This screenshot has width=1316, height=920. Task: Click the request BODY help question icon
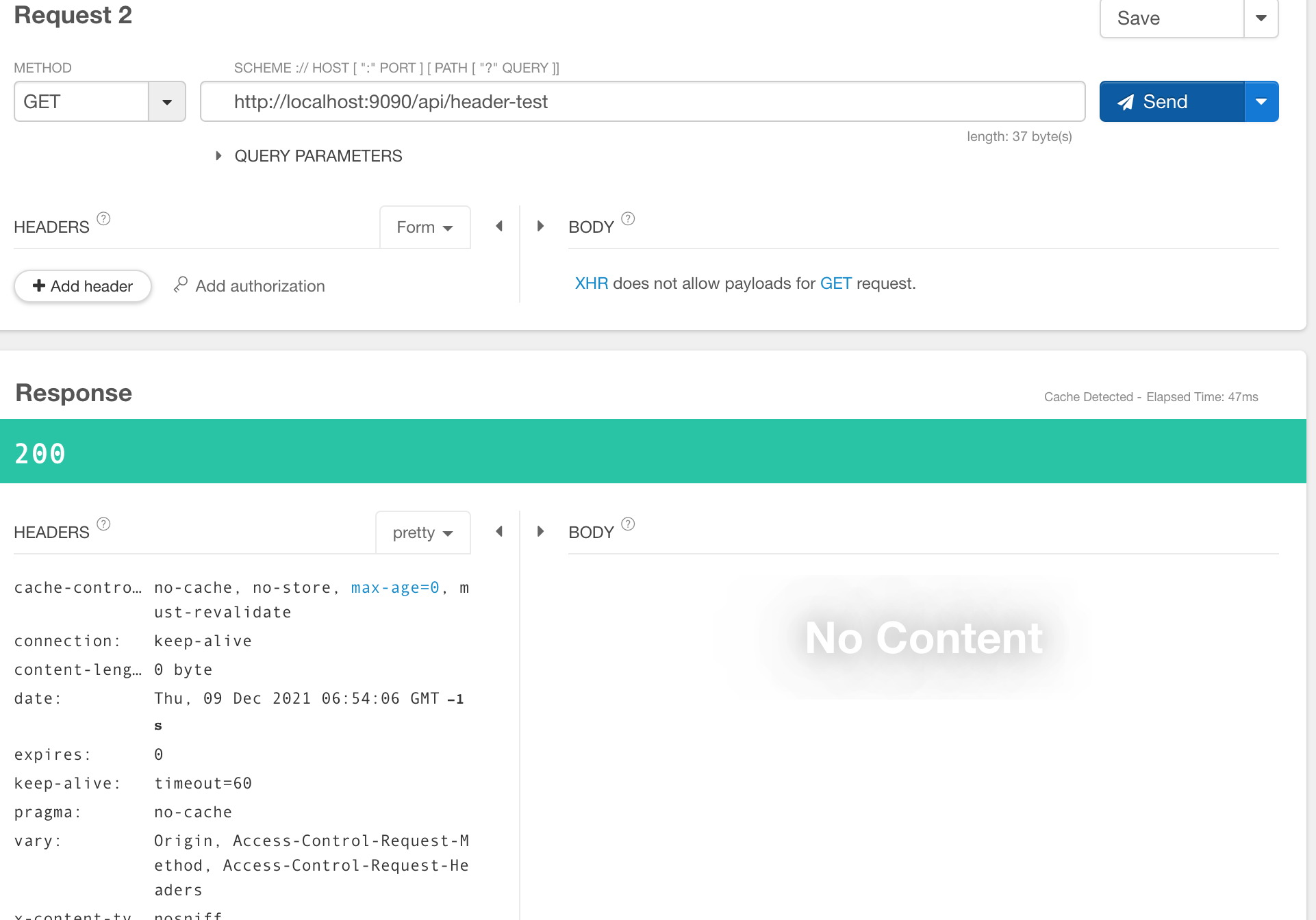(x=628, y=219)
